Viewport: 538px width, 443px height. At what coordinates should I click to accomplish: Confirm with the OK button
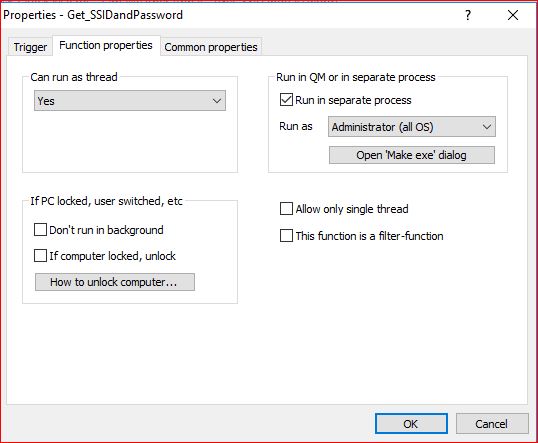(x=411, y=424)
